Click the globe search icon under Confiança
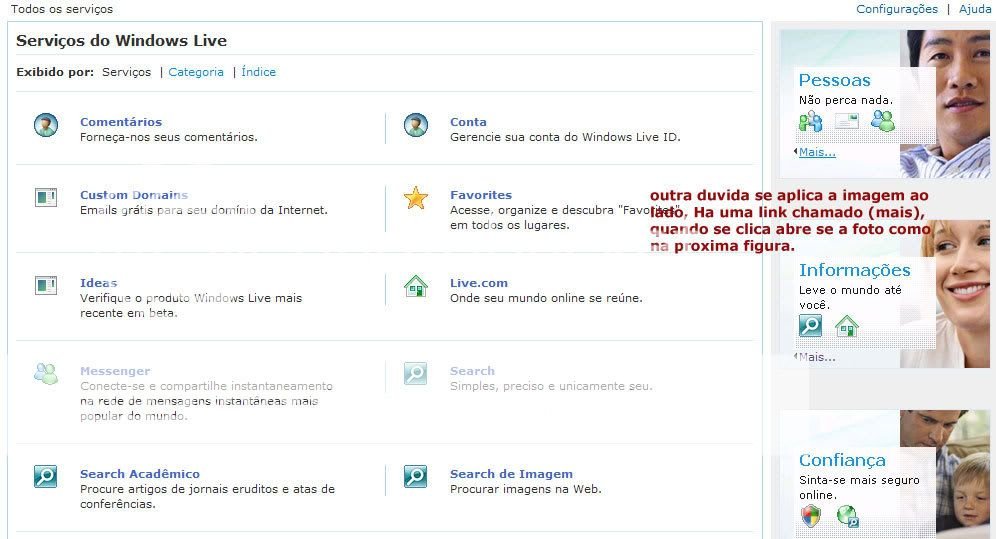This screenshot has width=996, height=539. (x=847, y=516)
